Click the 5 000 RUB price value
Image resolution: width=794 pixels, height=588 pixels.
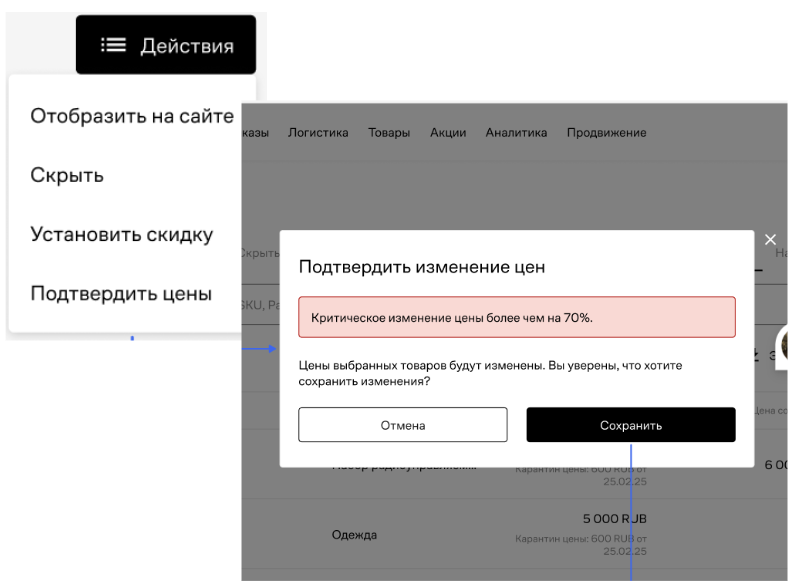click(x=615, y=520)
